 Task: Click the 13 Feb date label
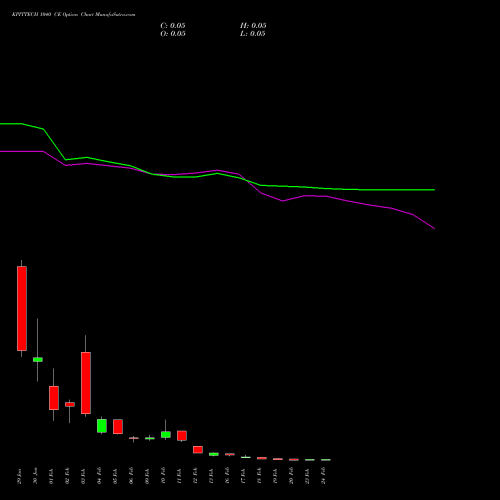tap(212, 476)
